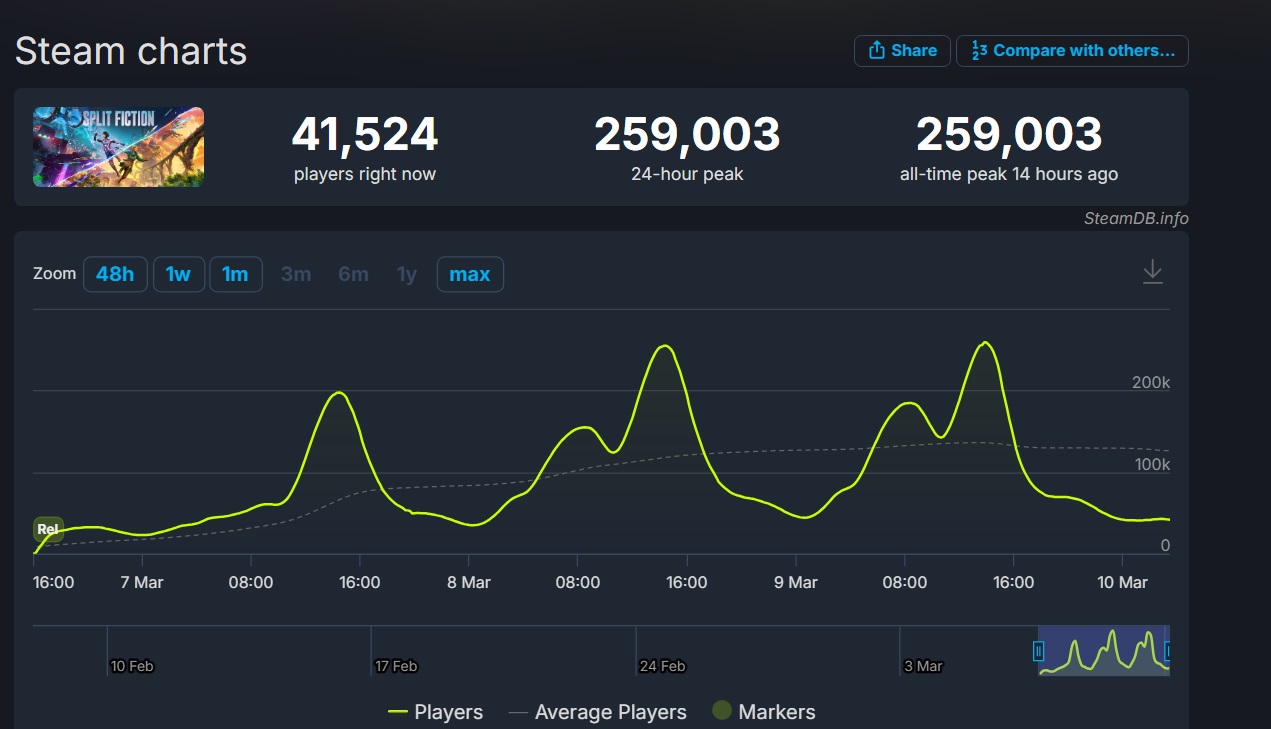Click the chart download icon
This screenshot has height=729, width=1271.
[x=1152, y=271]
